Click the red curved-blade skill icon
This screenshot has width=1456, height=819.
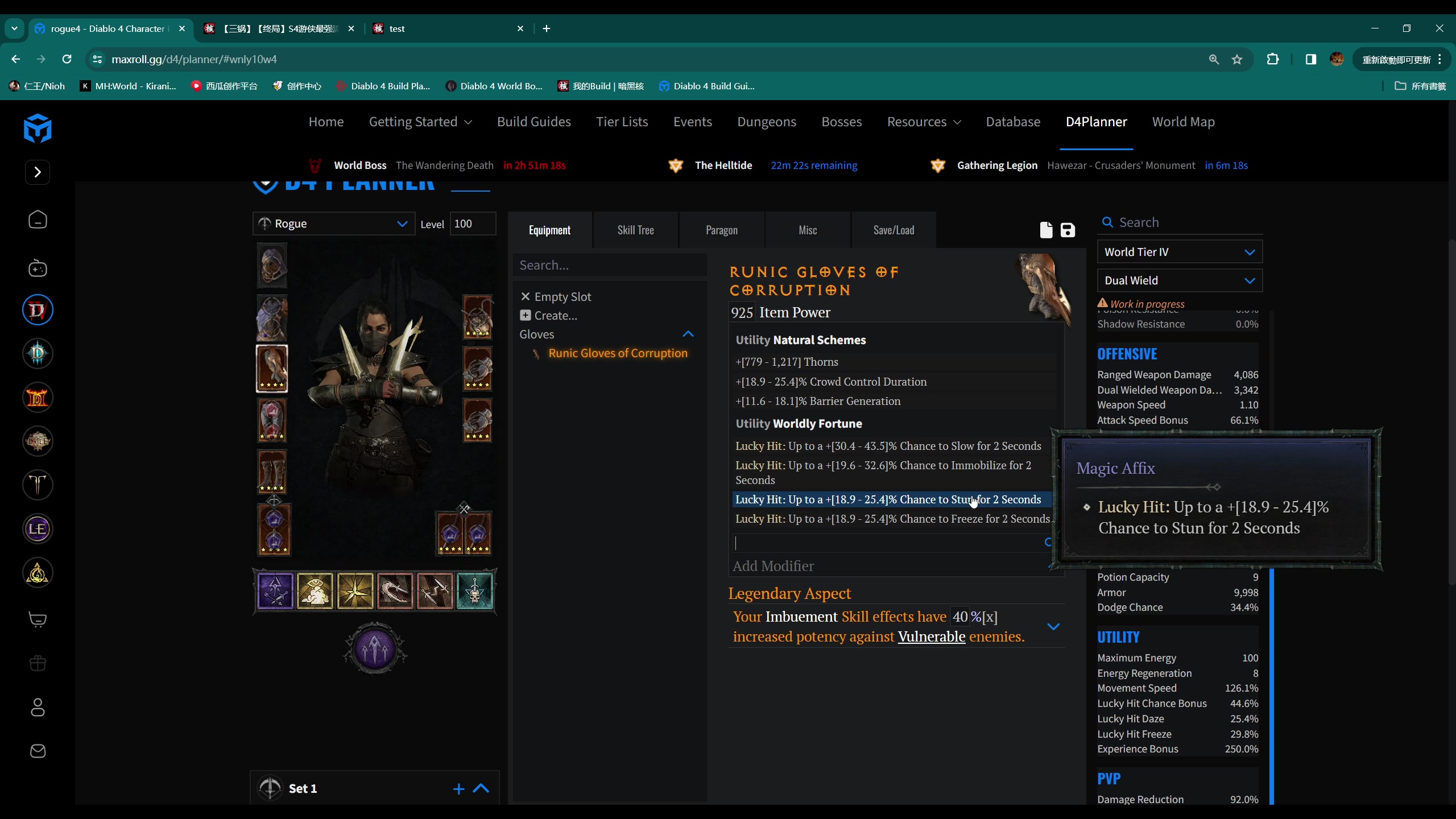(x=395, y=591)
